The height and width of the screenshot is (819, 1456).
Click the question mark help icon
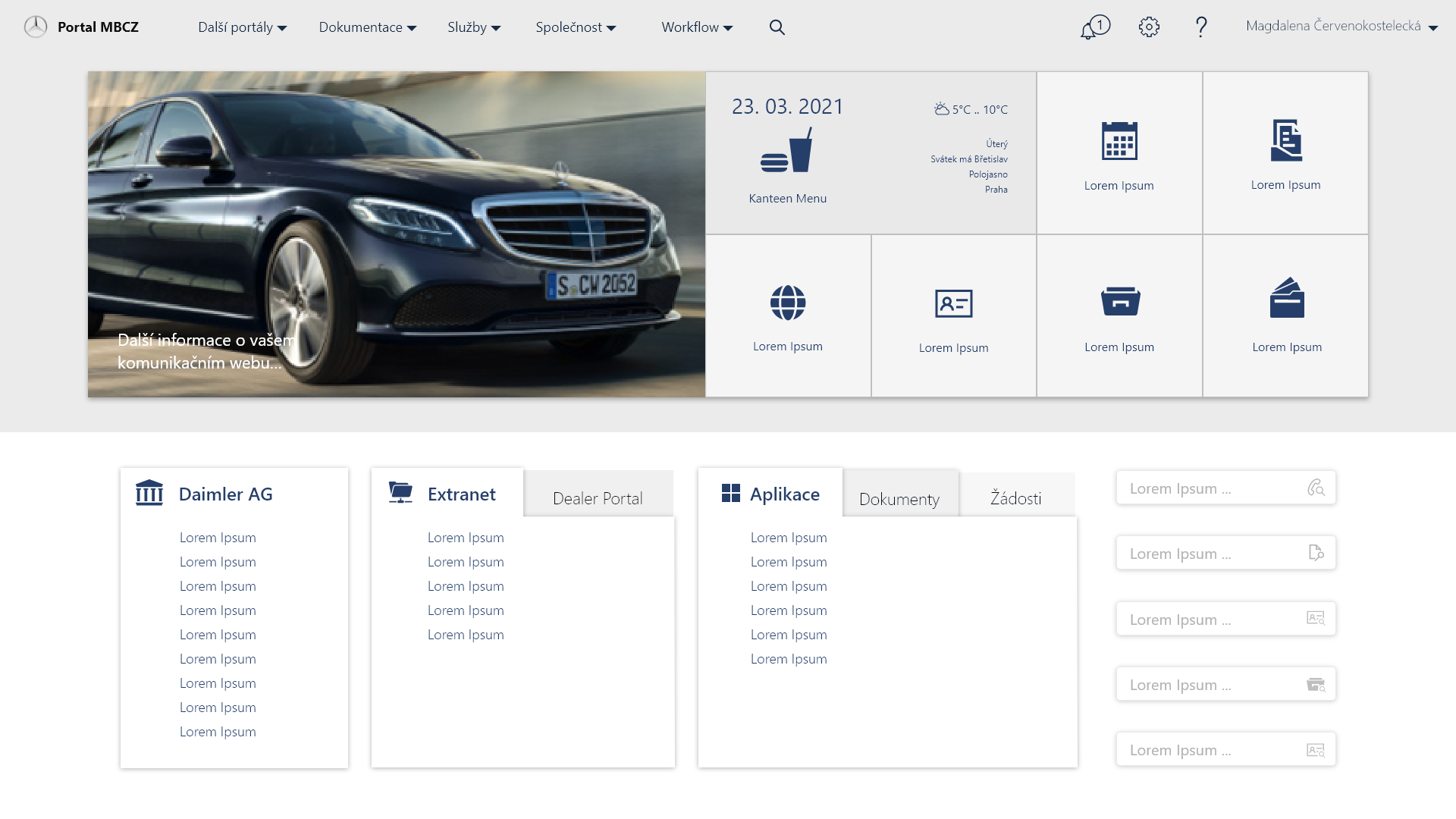(1201, 27)
